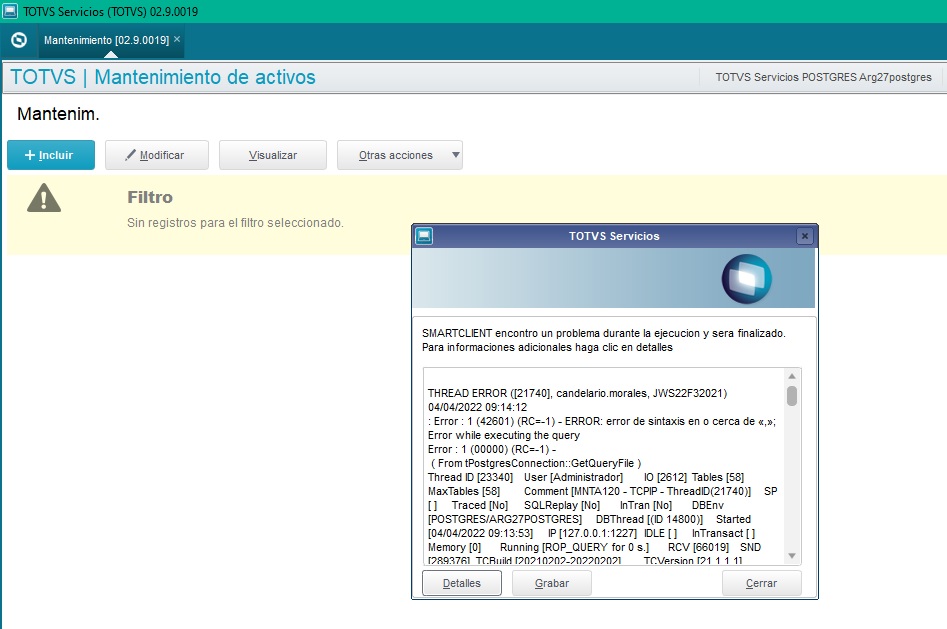Click the error log scroll up arrow
947x629 pixels.
pos(792,376)
